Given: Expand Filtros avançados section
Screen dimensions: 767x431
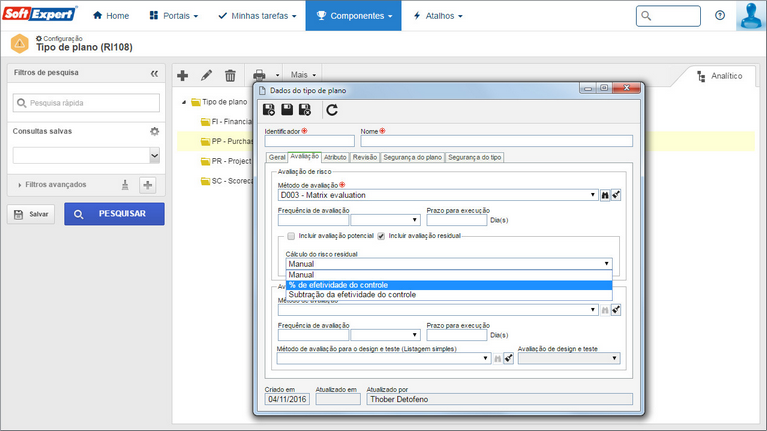Looking at the screenshot, I should (x=51, y=185).
